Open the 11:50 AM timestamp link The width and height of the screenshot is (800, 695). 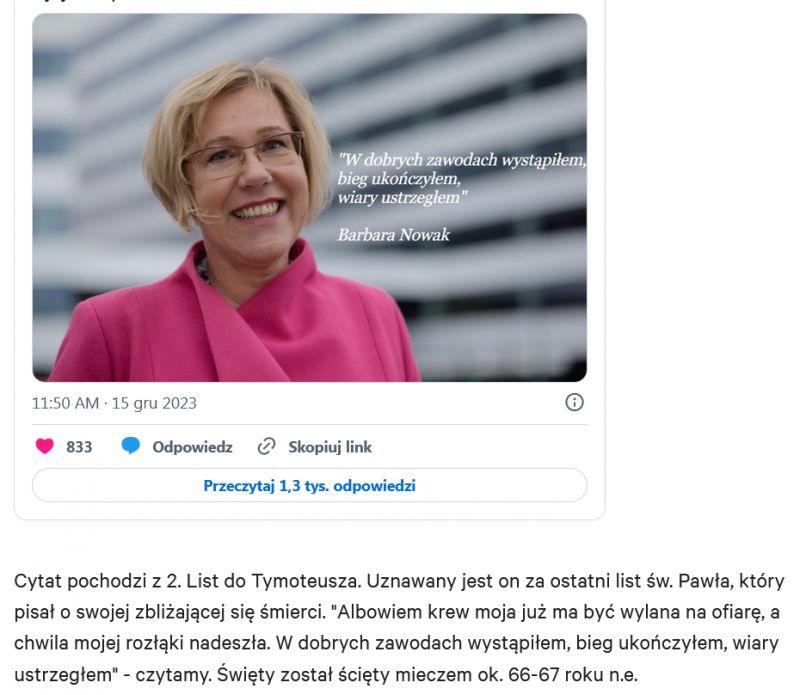(65, 403)
